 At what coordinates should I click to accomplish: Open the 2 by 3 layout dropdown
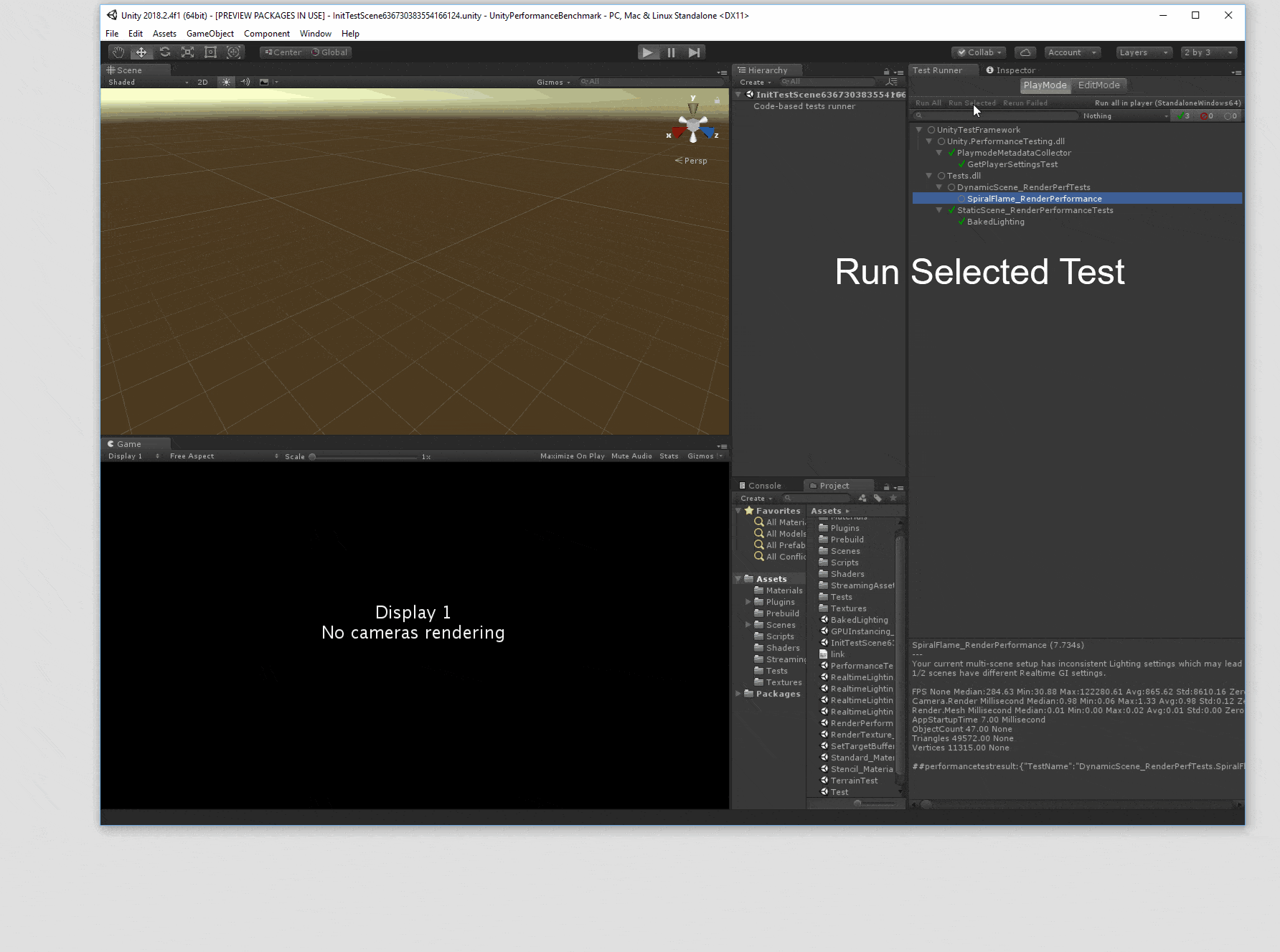(x=1208, y=52)
